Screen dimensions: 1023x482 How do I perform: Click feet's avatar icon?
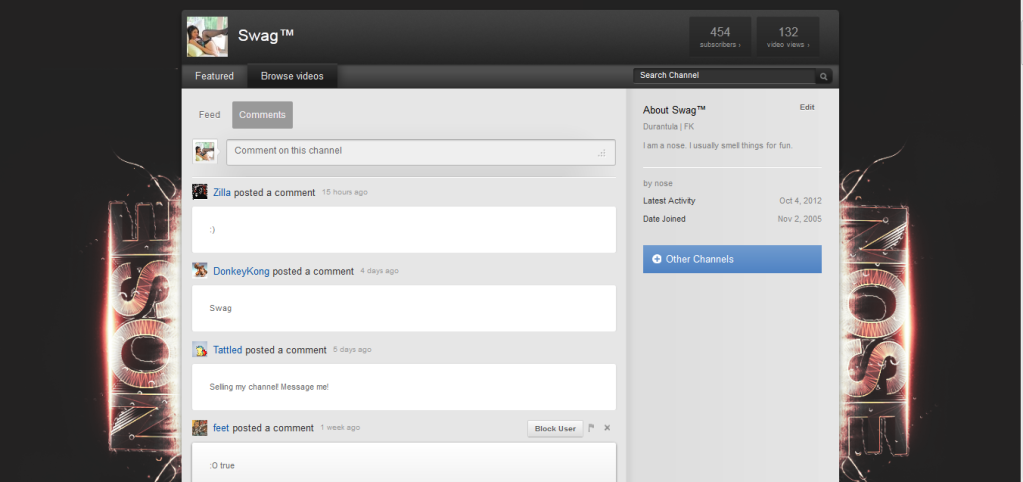click(x=200, y=428)
